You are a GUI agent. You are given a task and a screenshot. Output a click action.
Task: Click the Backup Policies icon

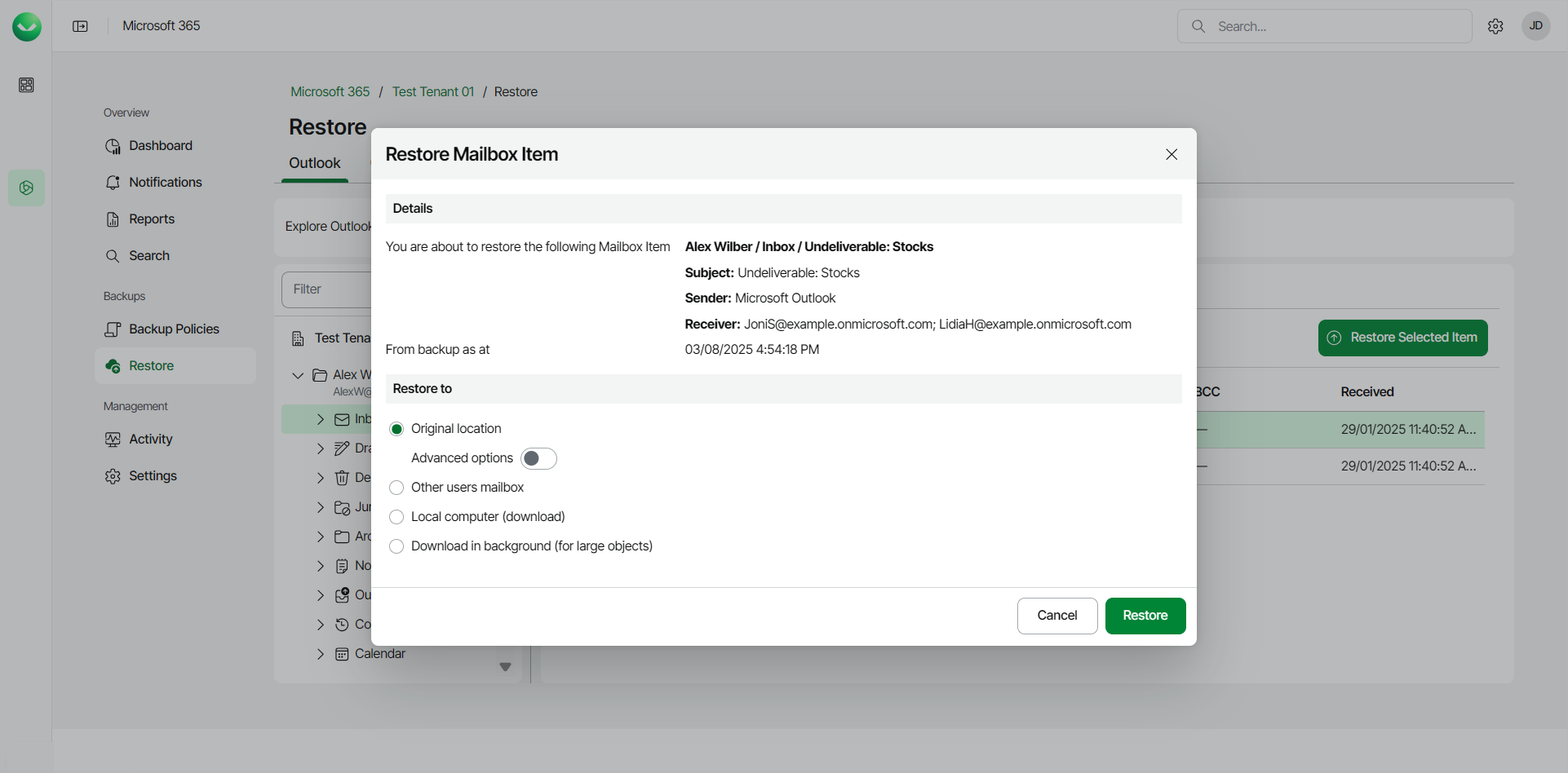[113, 329]
